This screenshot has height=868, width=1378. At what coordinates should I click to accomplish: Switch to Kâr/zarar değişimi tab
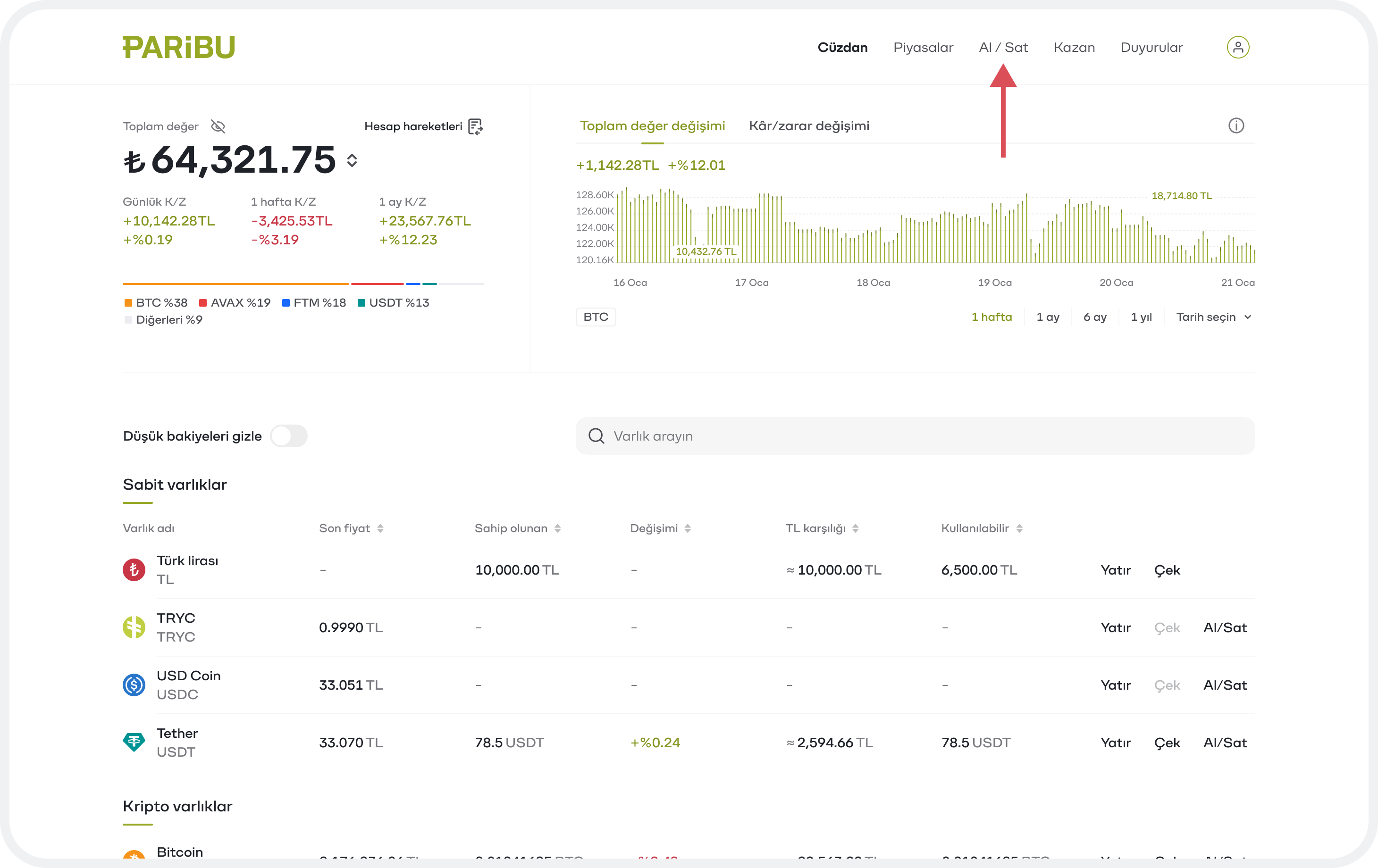pos(808,126)
